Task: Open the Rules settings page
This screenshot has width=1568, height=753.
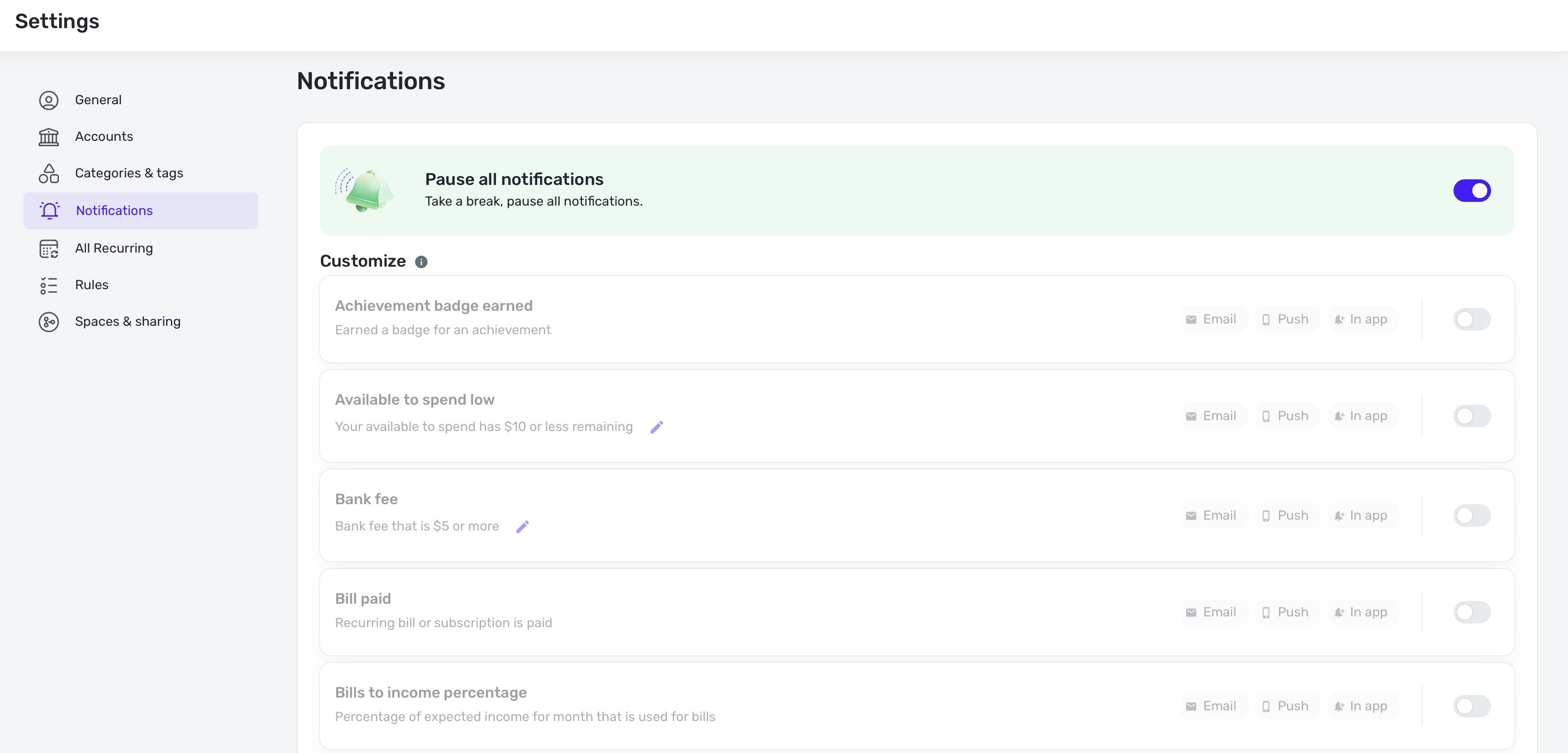Action: (92, 285)
